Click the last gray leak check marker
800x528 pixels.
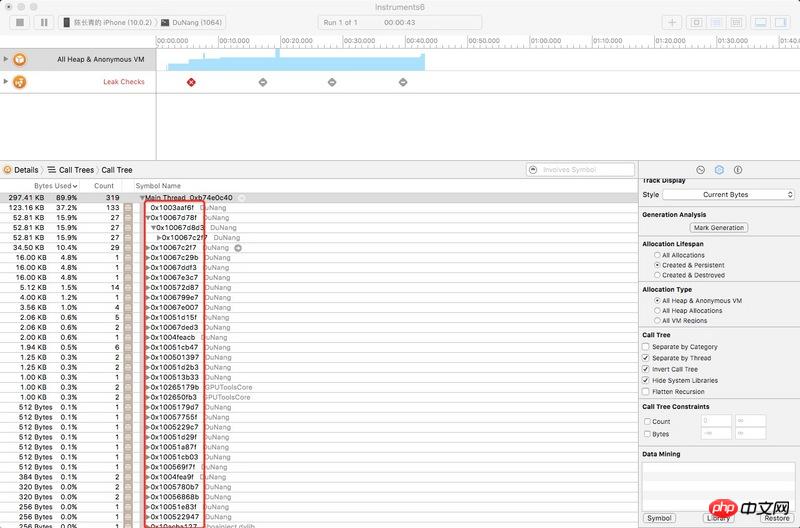point(403,82)
